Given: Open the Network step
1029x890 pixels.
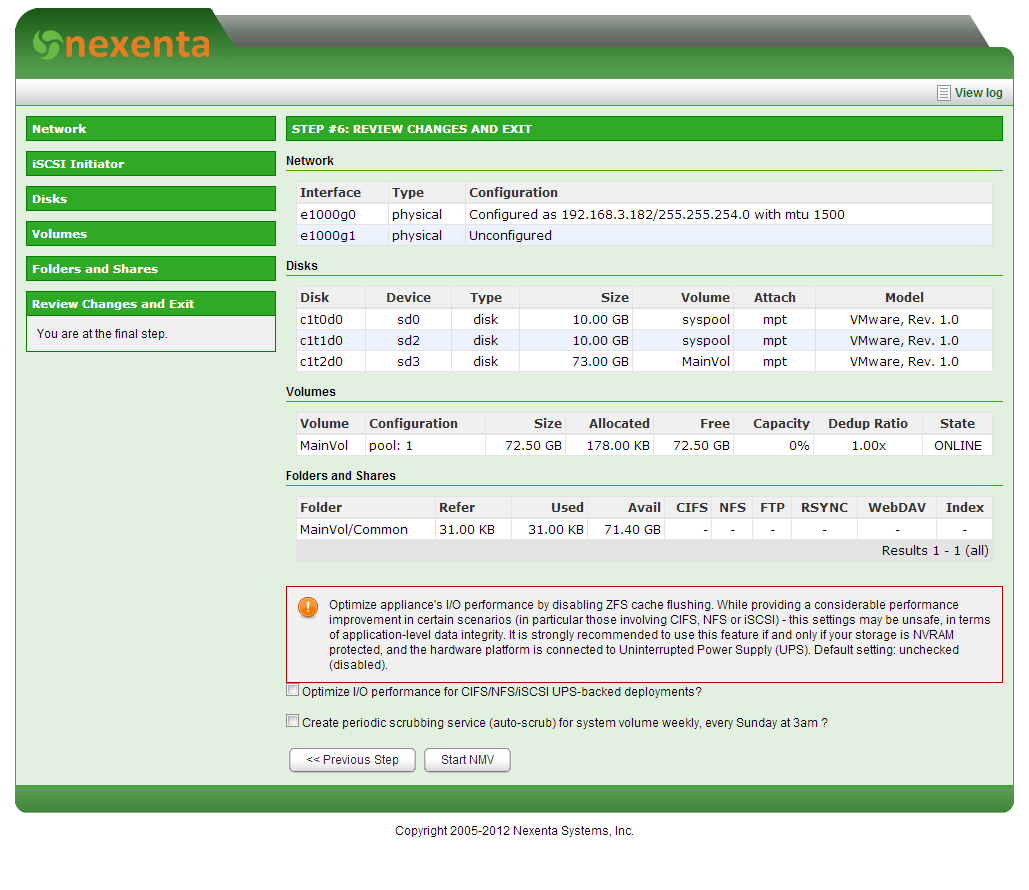Looking at the screenshot, I should (x=151, y=129).
